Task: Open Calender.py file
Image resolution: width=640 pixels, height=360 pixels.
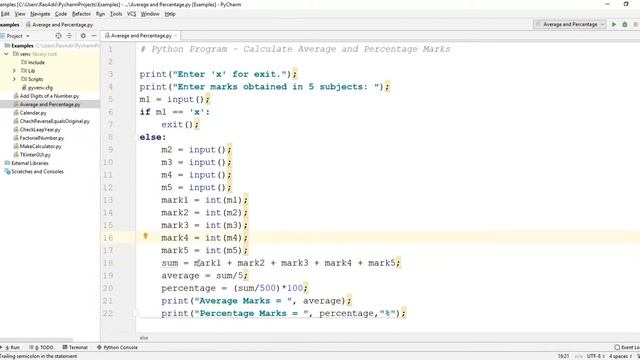Action: pyautogui.click(x=30, y=113)
